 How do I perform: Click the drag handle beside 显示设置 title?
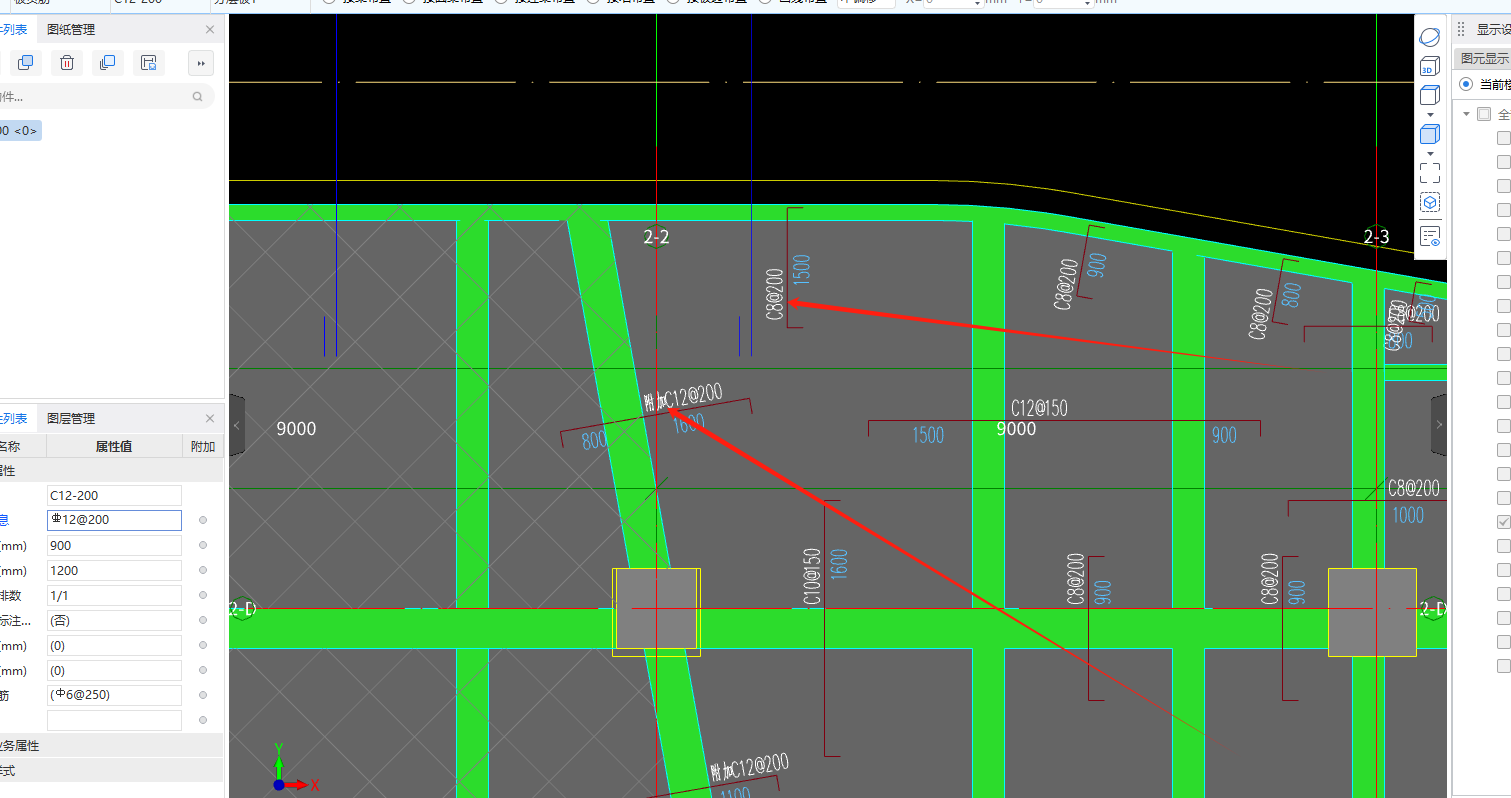pos(1461,29)
